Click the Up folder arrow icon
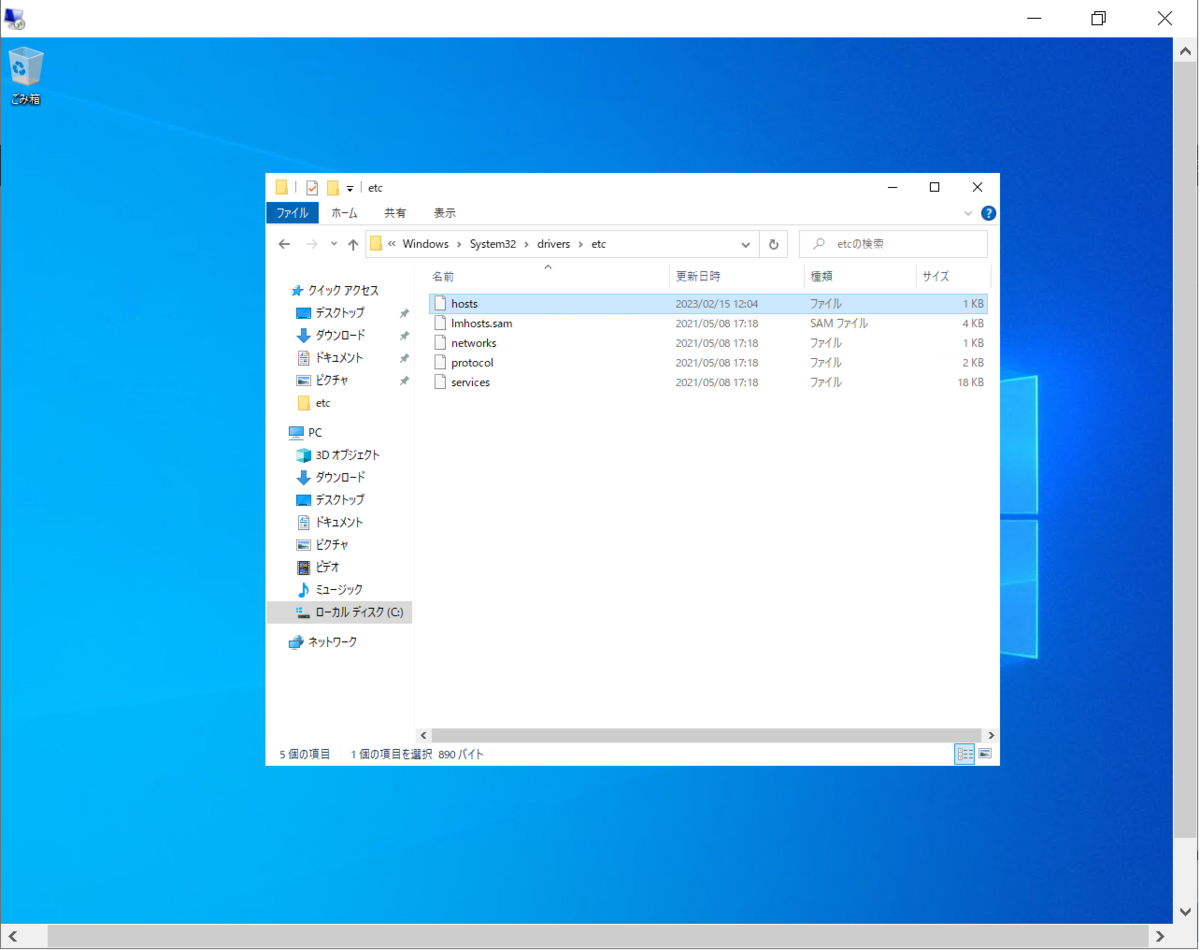1200x950 pixels. click(x=353, y=244)
